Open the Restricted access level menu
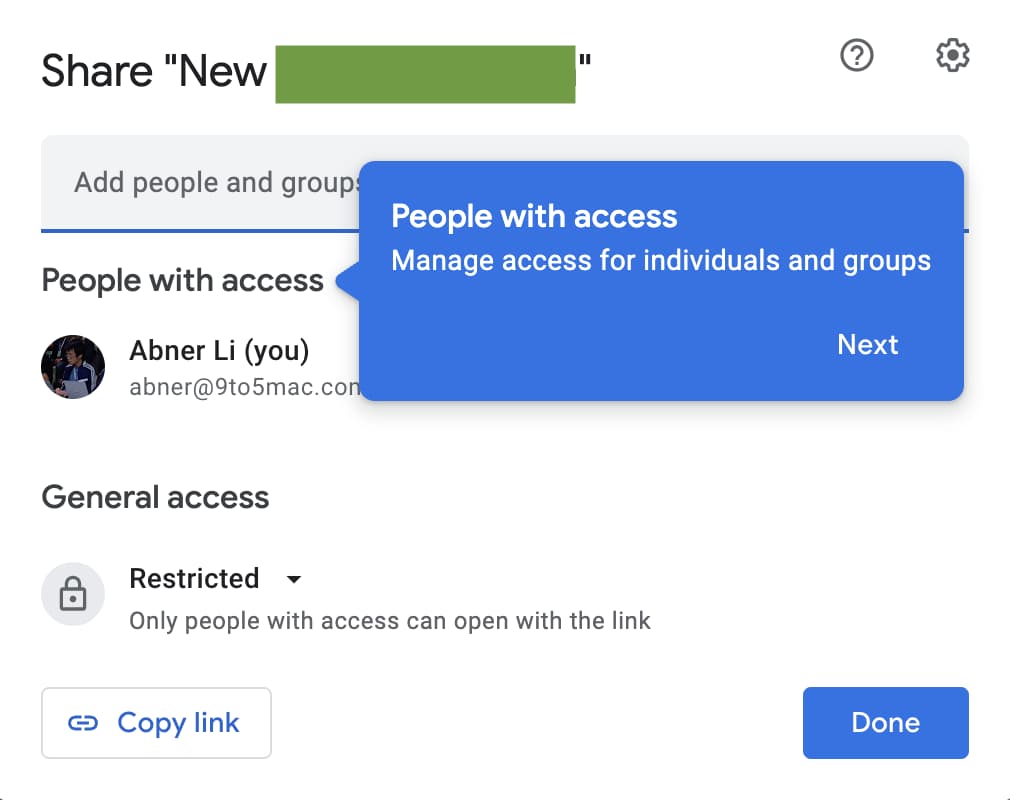 coord(195,579)
